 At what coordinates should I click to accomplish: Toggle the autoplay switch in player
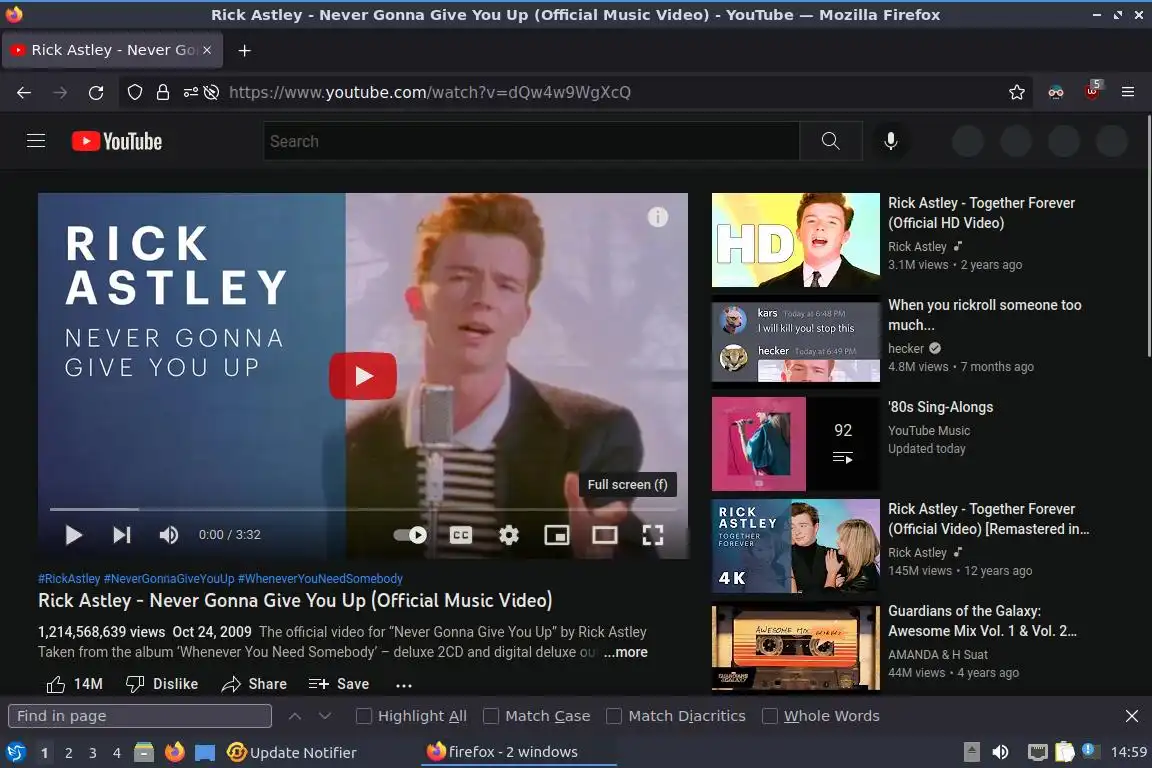[x=410, y=535]
